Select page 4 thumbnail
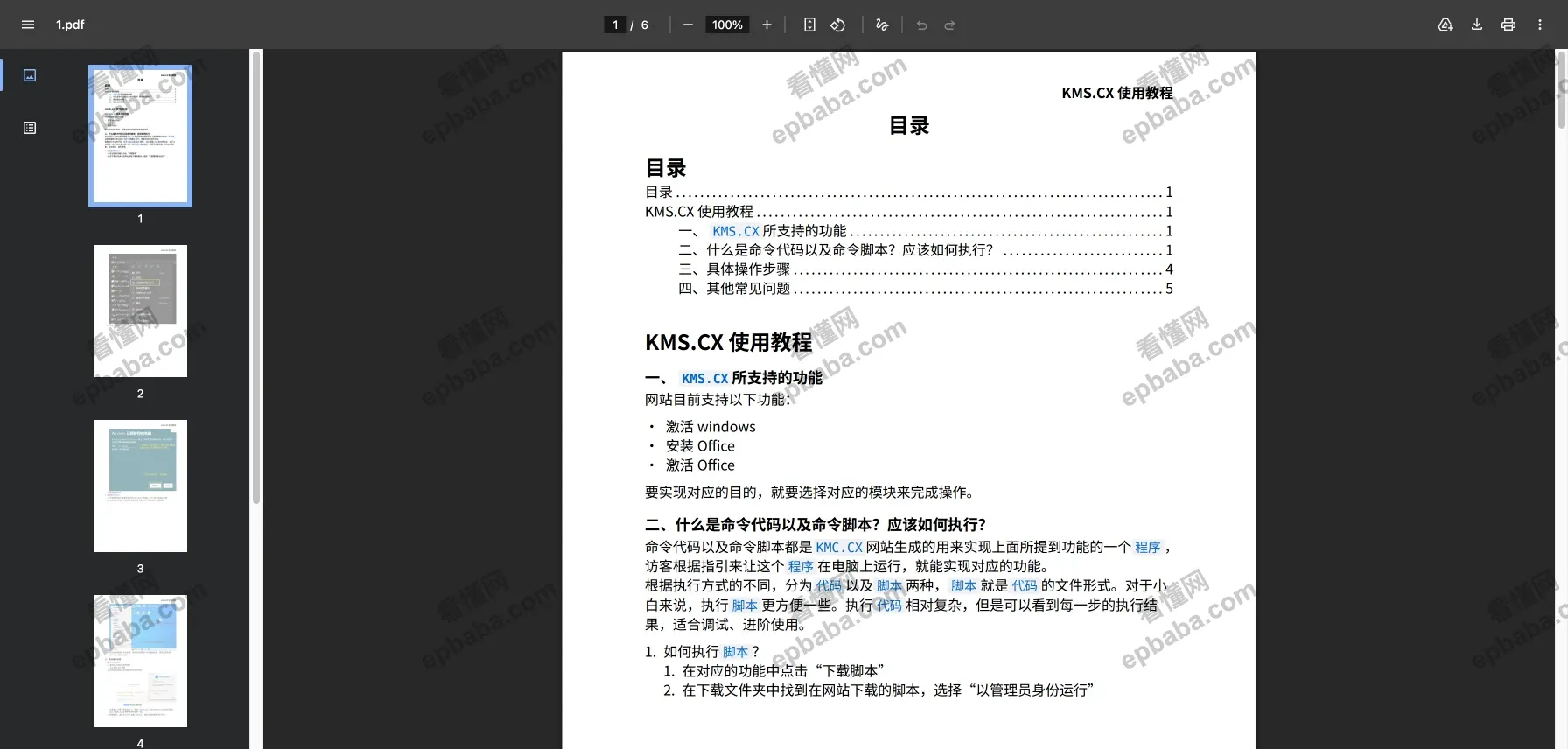Image resolution: width=1568 pixels, height=749 pixels. pyautogui.click(x=140, y=661)
